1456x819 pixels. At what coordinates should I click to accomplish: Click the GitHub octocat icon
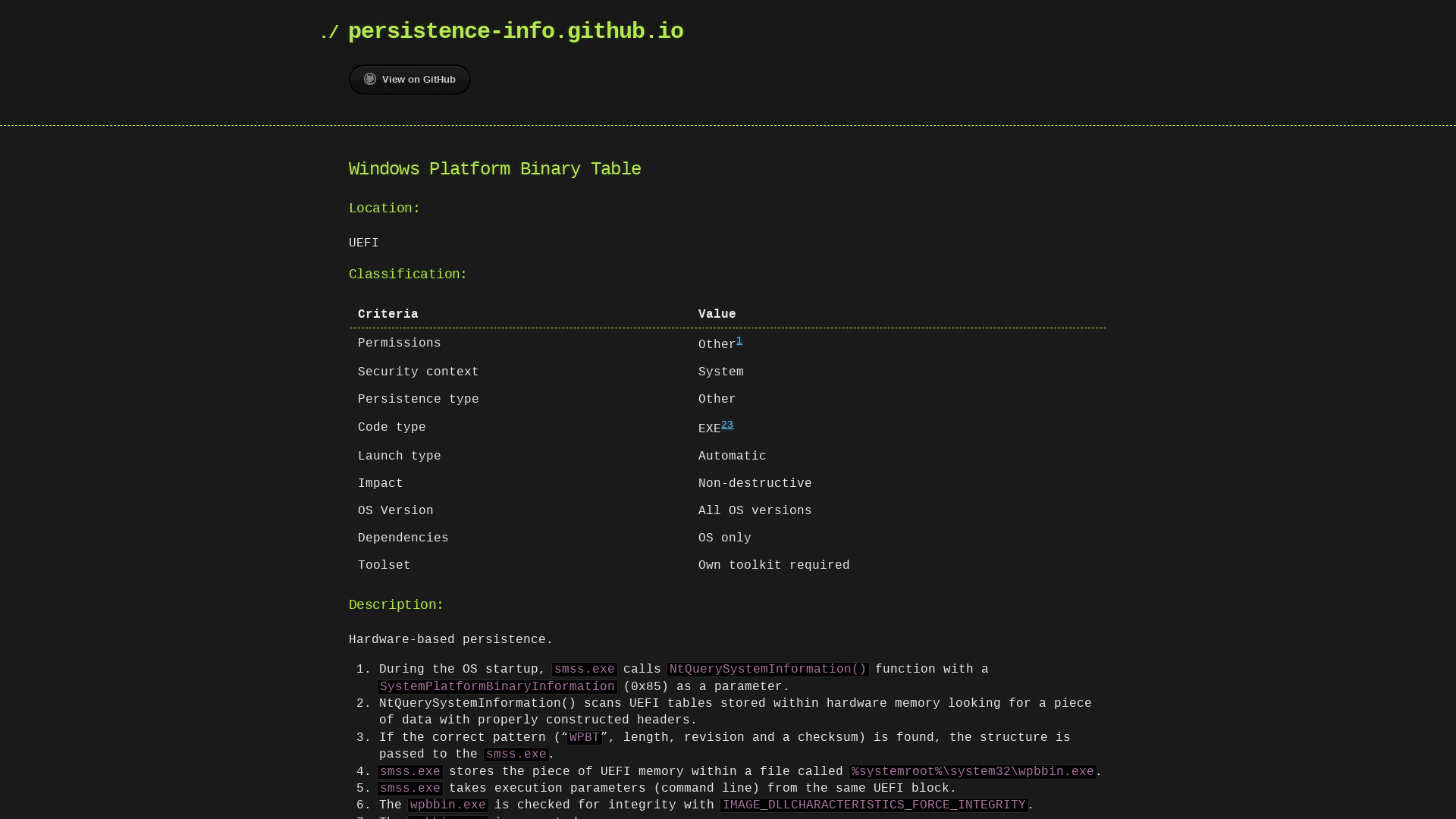[370, 79]
